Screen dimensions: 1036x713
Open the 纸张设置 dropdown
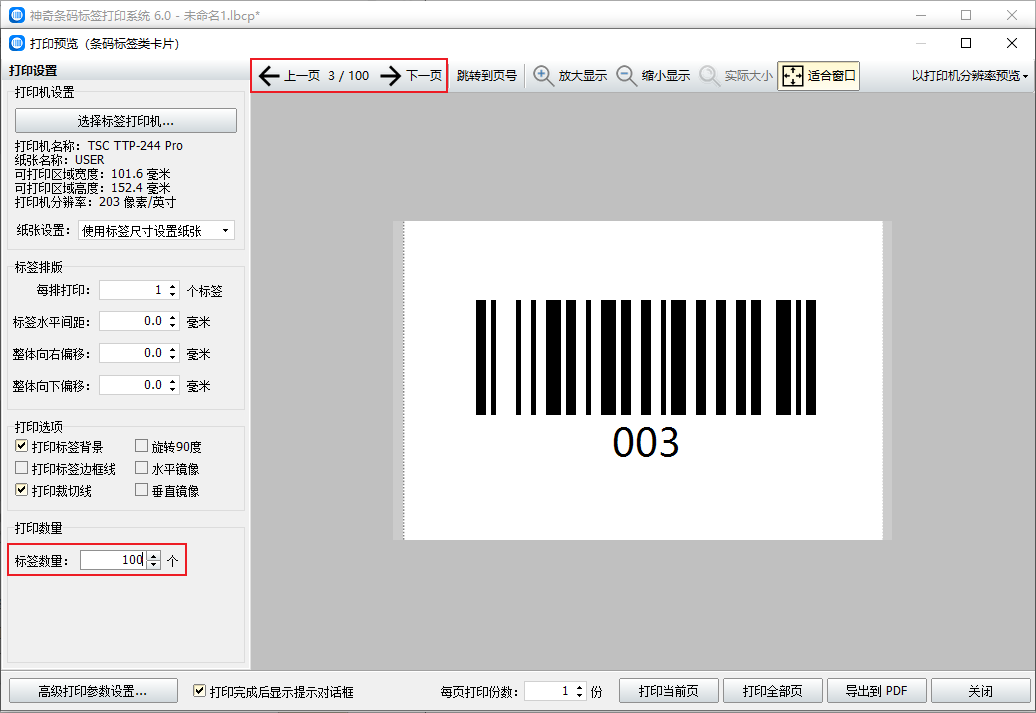157,231
